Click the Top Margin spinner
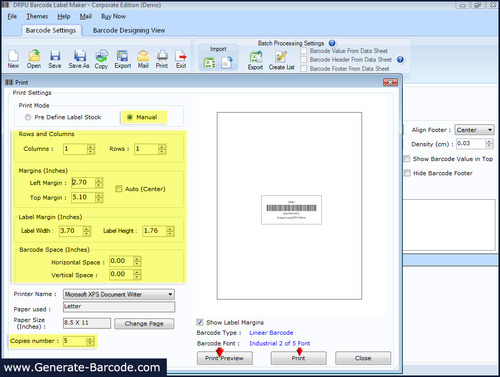 tap(99, 197)
